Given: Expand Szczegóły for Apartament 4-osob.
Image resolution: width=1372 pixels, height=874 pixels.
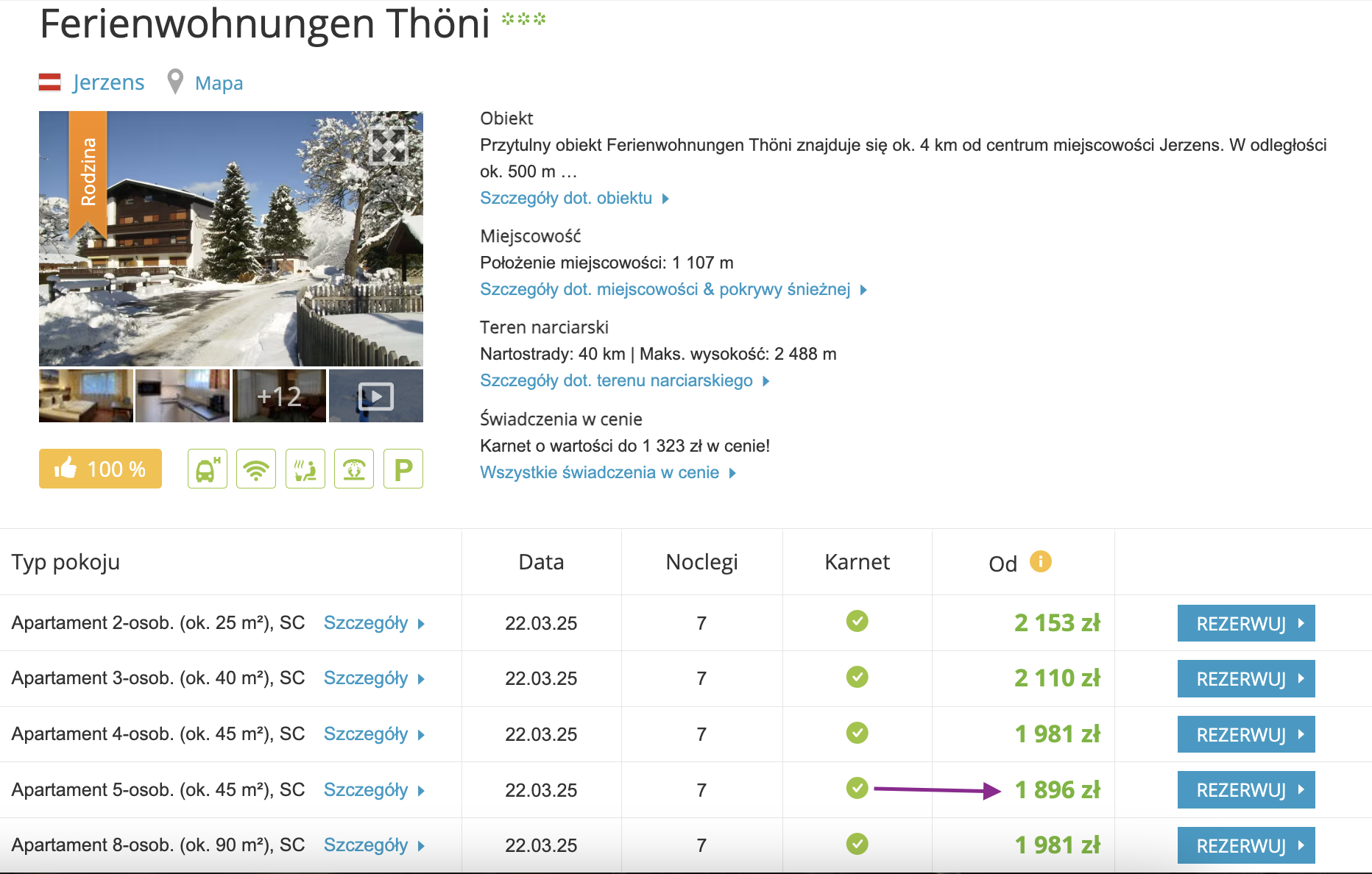Looking at the screenshot, I should 374,734.
